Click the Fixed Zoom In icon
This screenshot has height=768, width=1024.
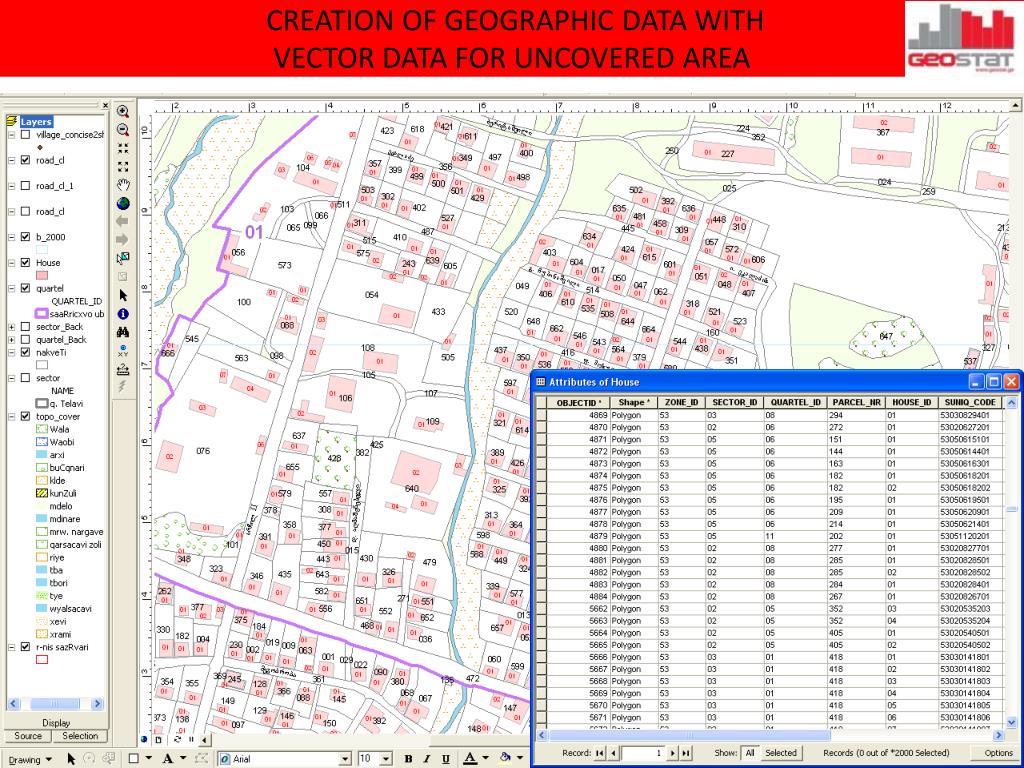[x=123, y=148]
